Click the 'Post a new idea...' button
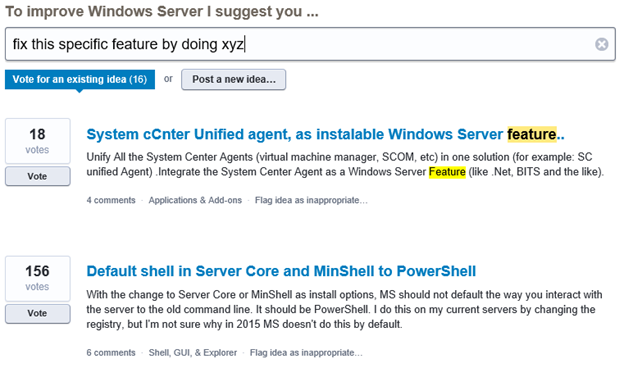Screen dimensions: 624x368 234,80
